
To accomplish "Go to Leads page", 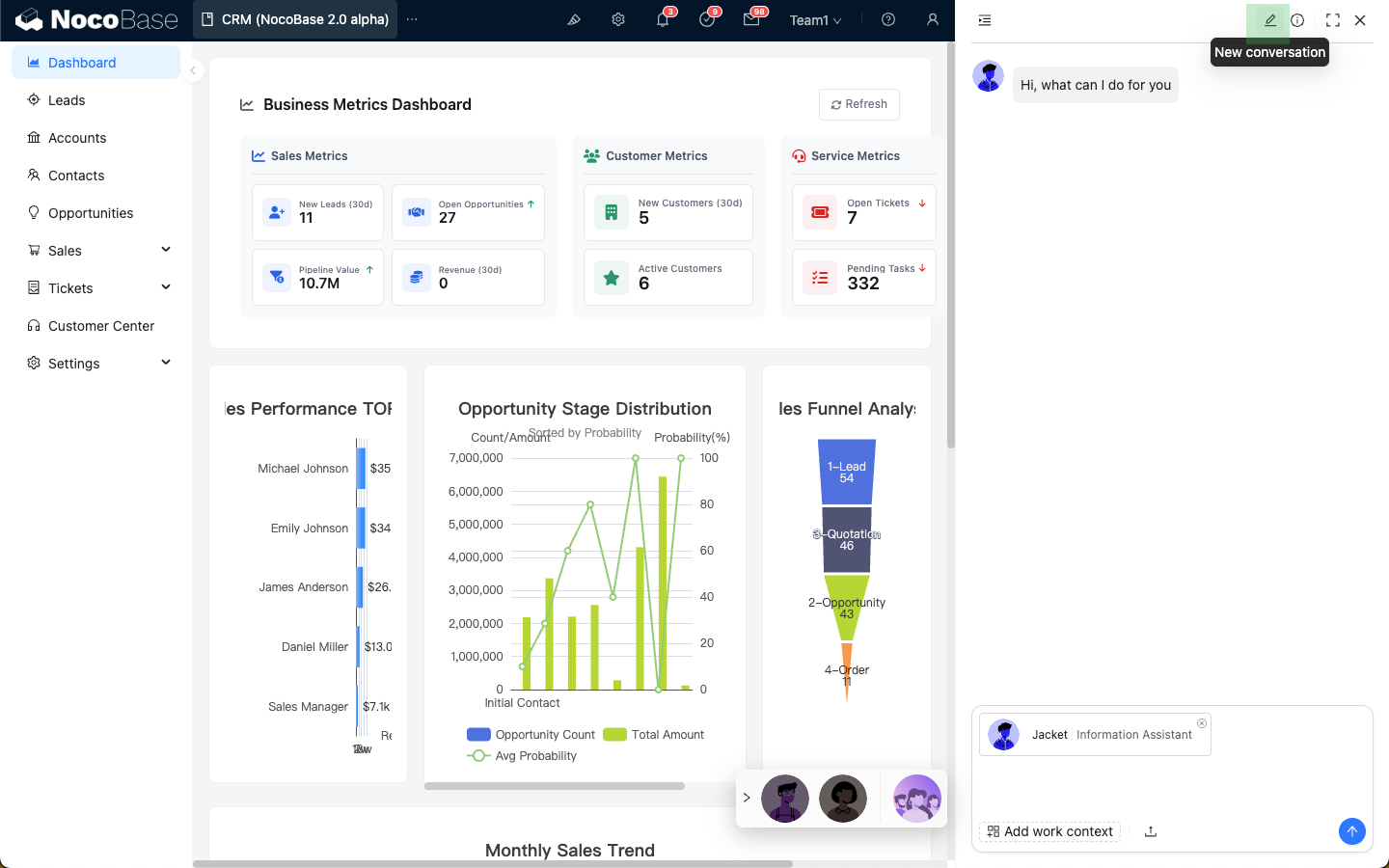I will point(67,100).
